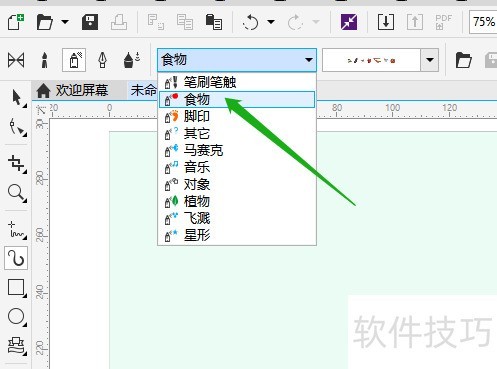This screenshot has height=369, width=497.
Task: Expand the Redo history dropdown
Action: (x=316, y=22)
